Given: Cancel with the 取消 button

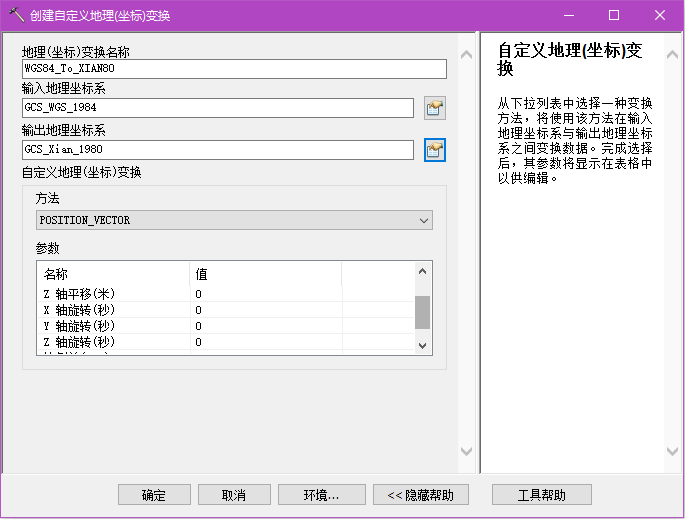Looking at the screenshot, I should tap(234, 495).
